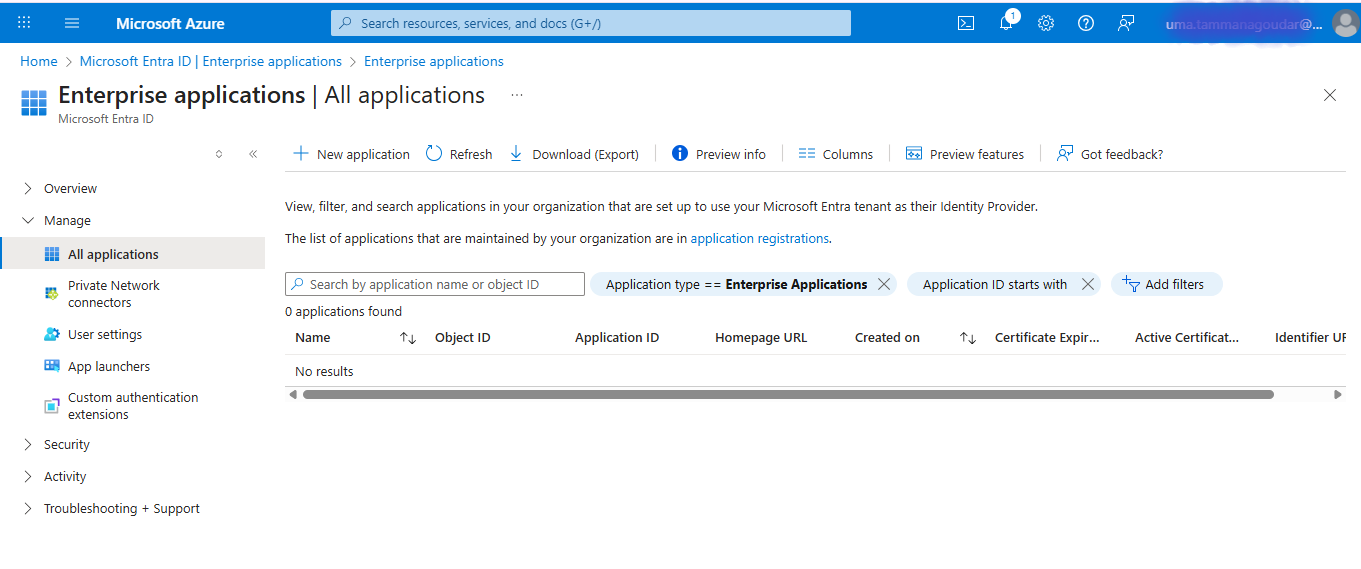Open the Application type == Enterprise Applications filter
This screenshot has height=569, width=1361.
click(736, 284)
